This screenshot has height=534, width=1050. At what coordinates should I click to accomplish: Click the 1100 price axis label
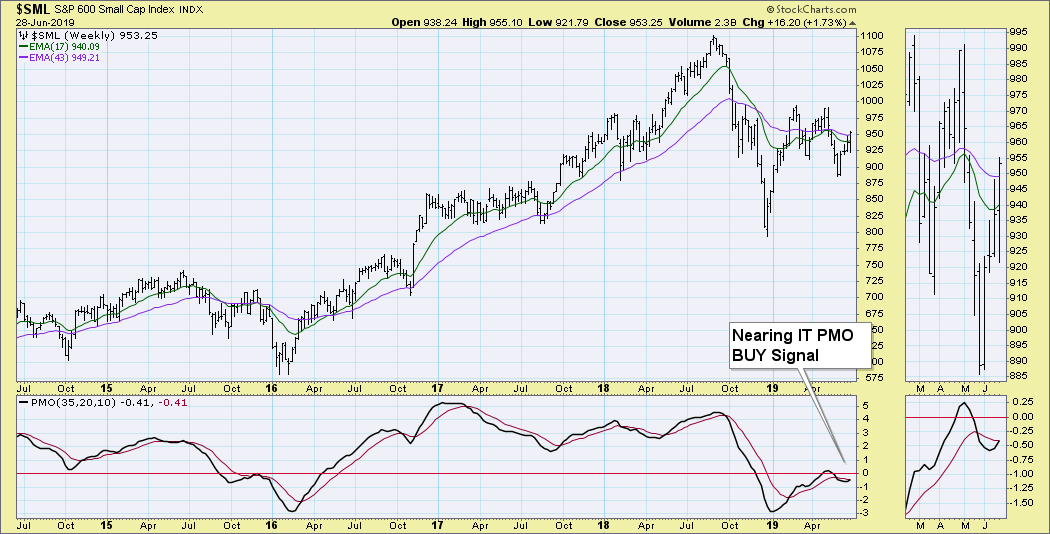click(x=872, y=36)
